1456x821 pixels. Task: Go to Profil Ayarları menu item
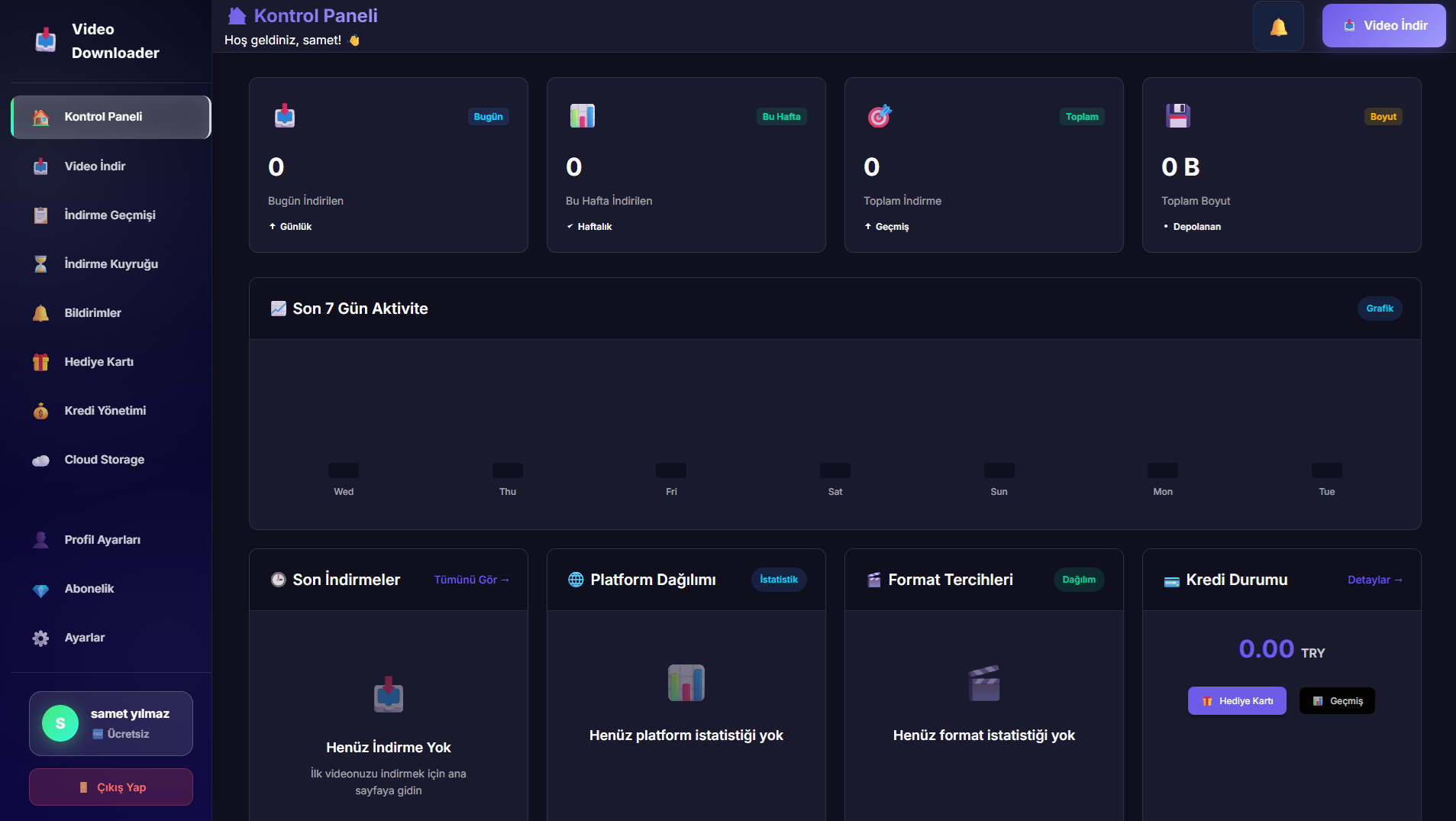point(102,540)
